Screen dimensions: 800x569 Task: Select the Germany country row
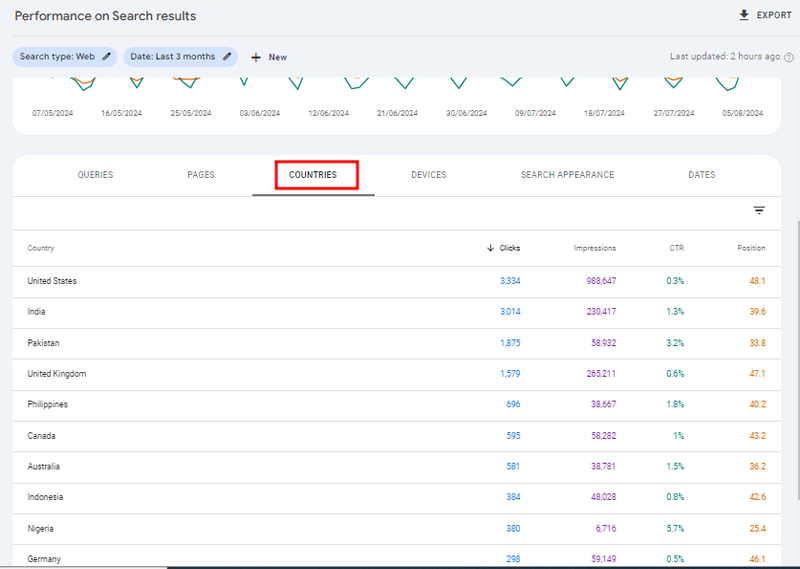tap(396, 556)
